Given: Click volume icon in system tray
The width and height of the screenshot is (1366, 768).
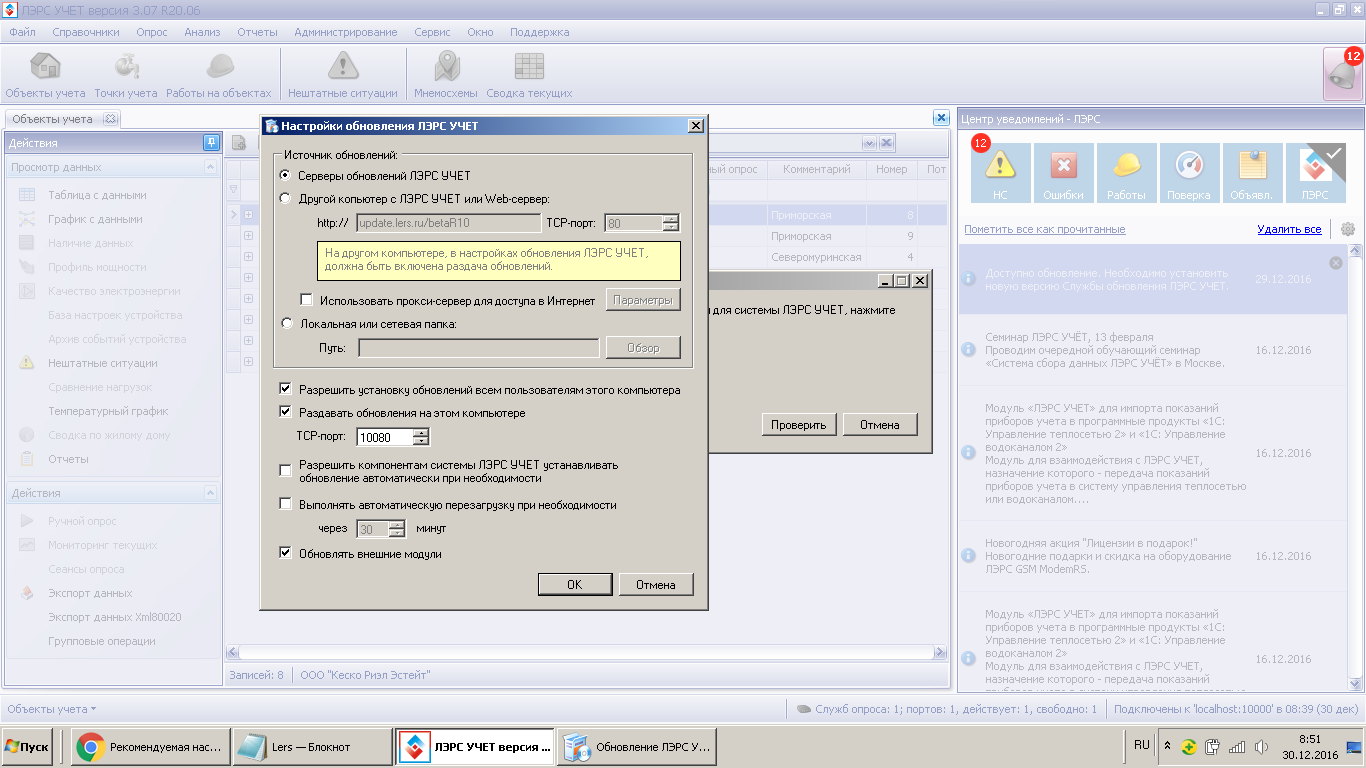Looking at the screenshot, I should click(1262, 746).
